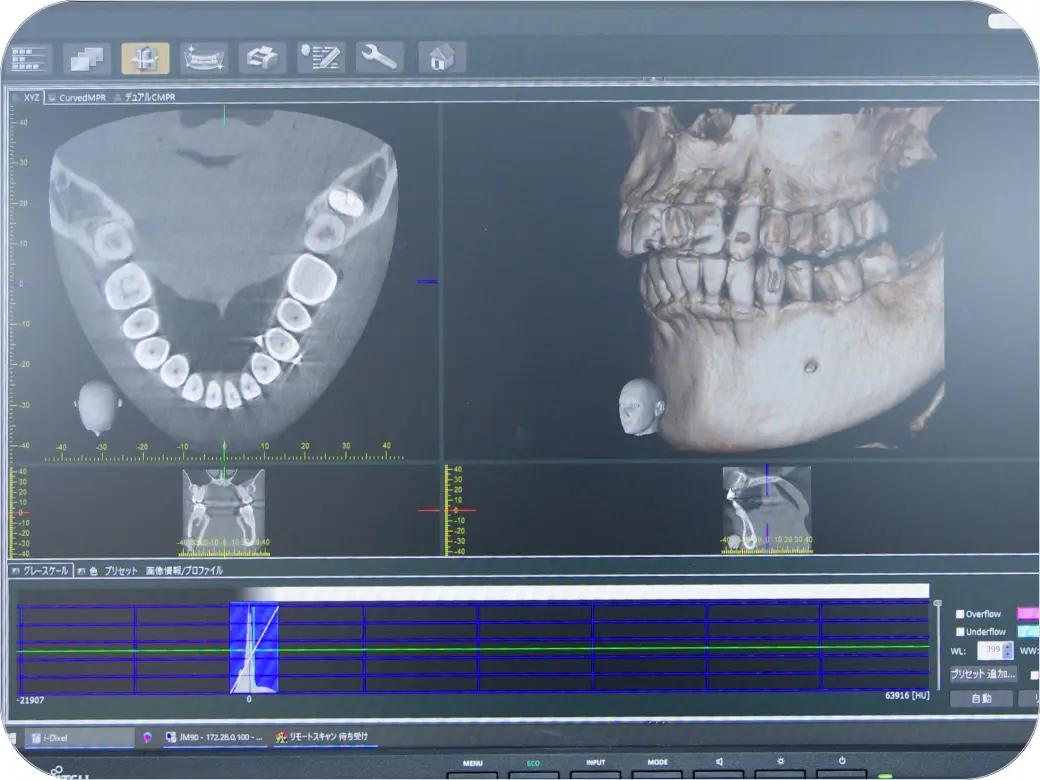Switch to the XYZ tab
Viewport: 1040px width, 780px height.
click(x=27, y=97)
